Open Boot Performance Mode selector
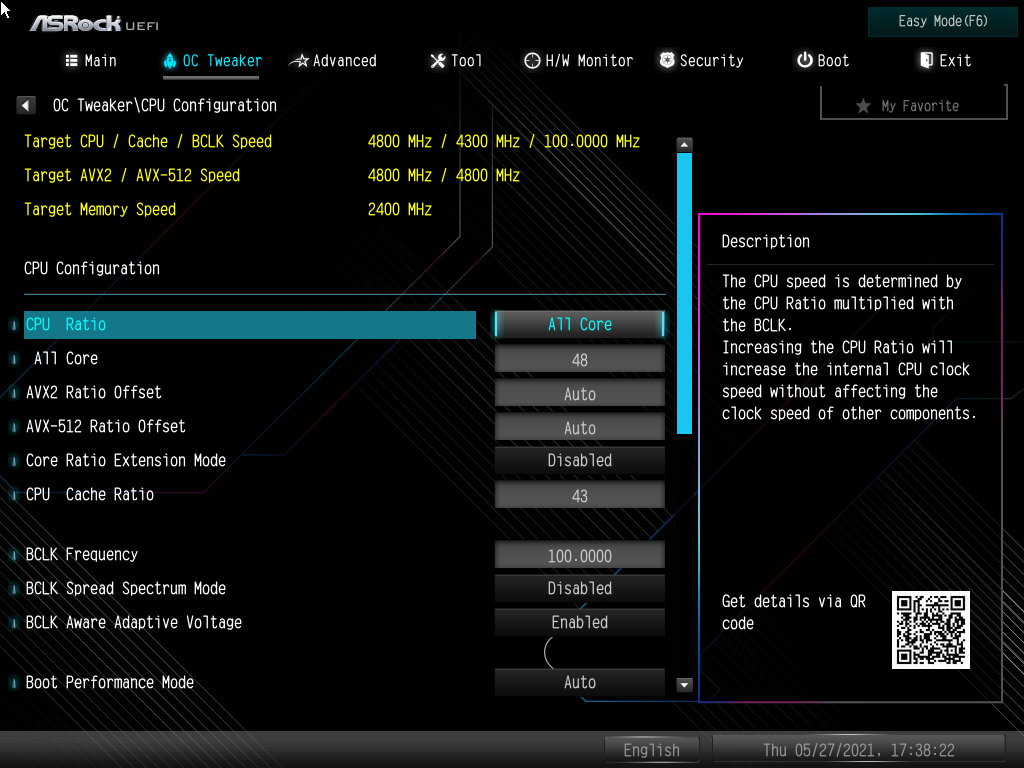The image size is (1024, 768). (x=579, y=682)
